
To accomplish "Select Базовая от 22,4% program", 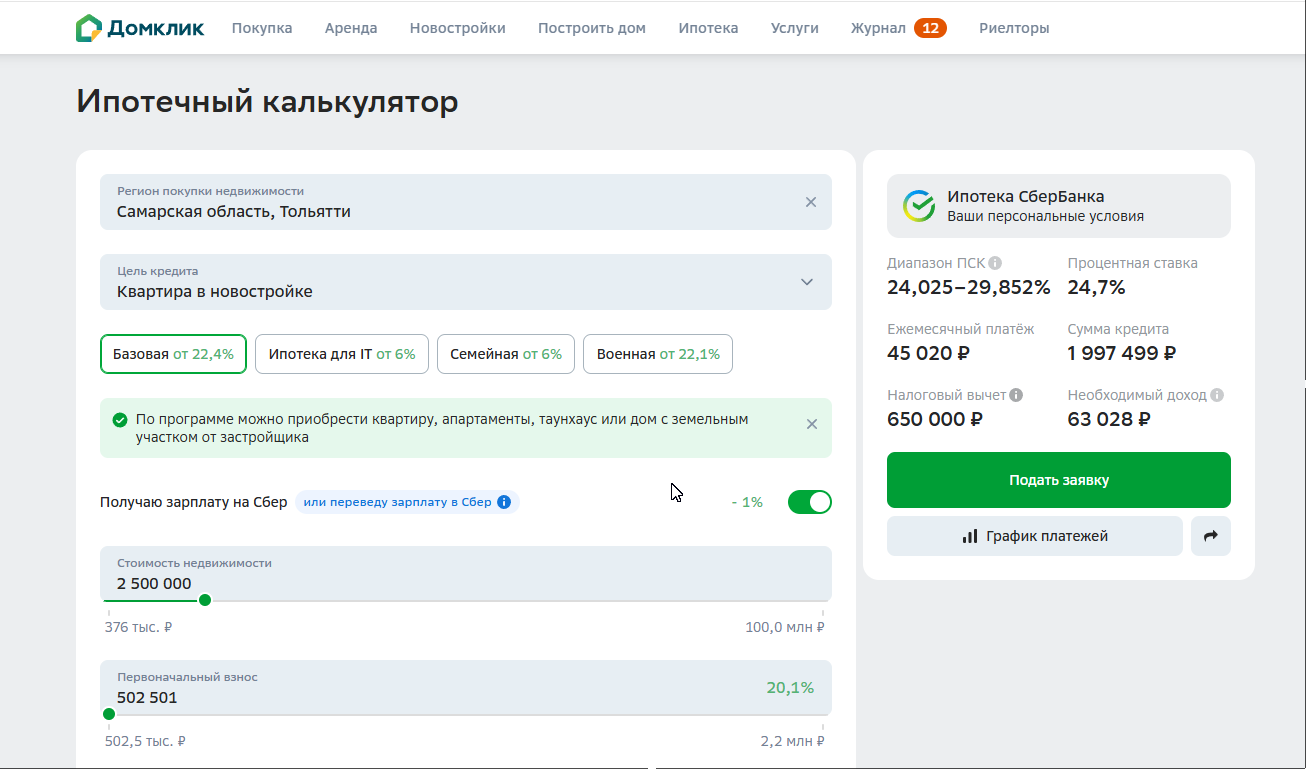I will pos(173,354).
